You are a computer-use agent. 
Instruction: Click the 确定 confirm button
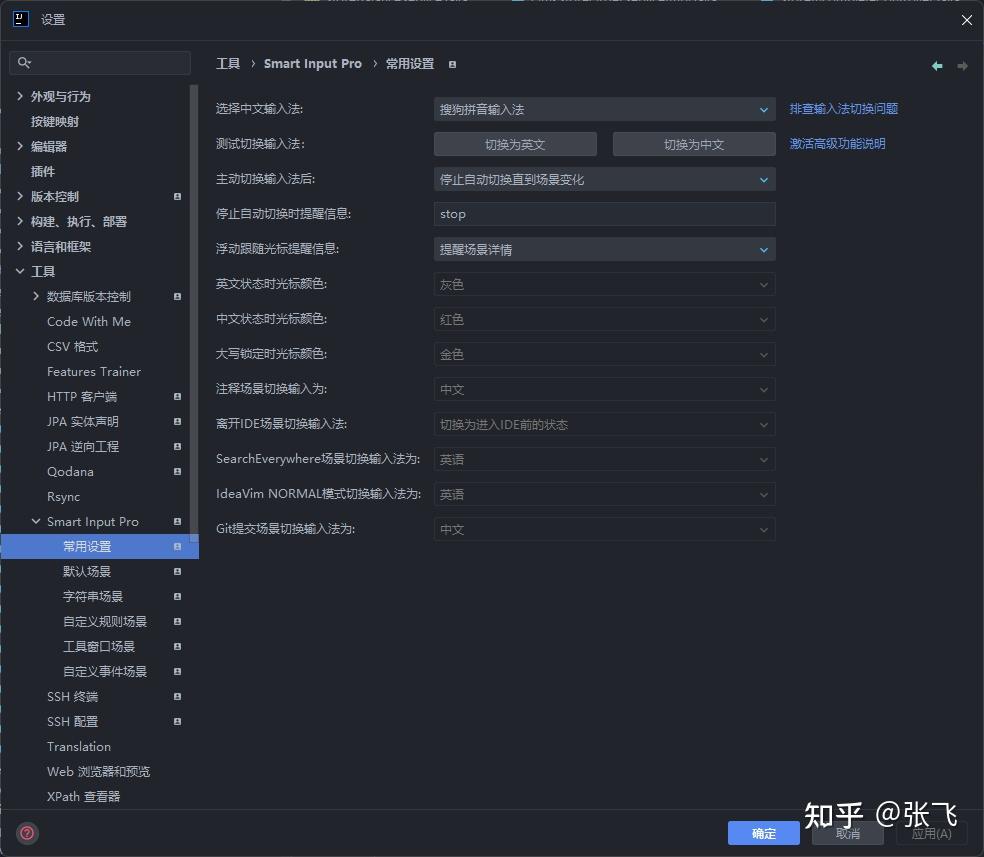point(763,832)
